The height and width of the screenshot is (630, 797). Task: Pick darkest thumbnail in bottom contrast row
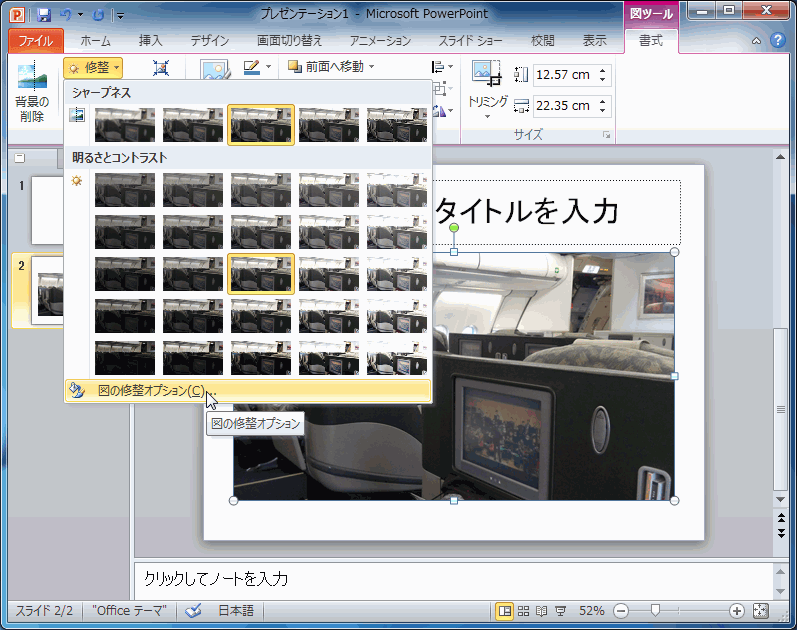(x=125, y=358)
